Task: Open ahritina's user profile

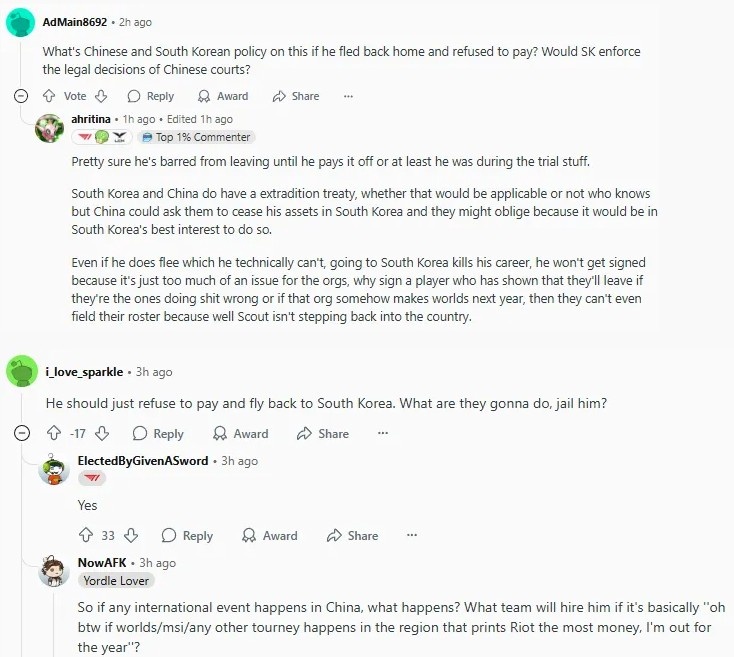Action: click(97, 119)
